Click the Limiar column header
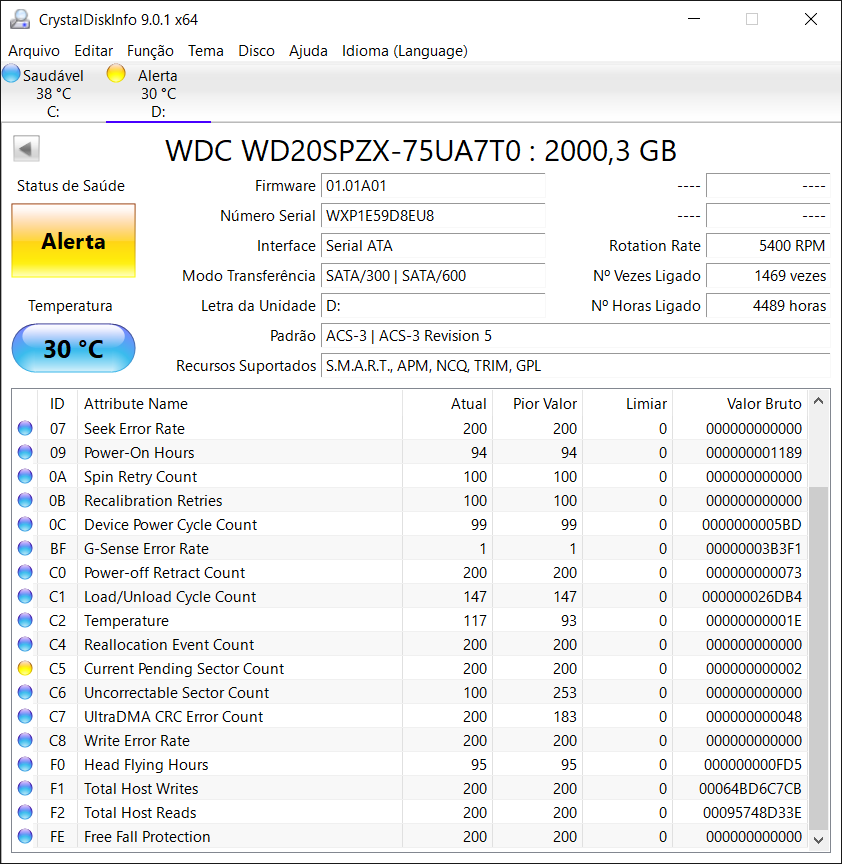 [x=628, y=404]
